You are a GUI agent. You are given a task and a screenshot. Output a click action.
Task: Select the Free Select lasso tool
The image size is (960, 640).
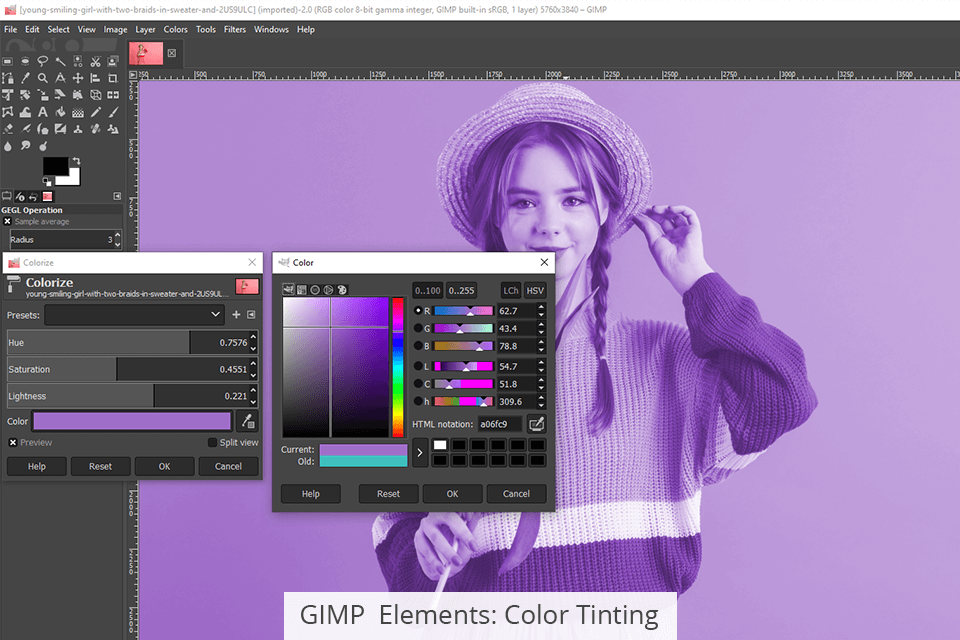(43, 61)
